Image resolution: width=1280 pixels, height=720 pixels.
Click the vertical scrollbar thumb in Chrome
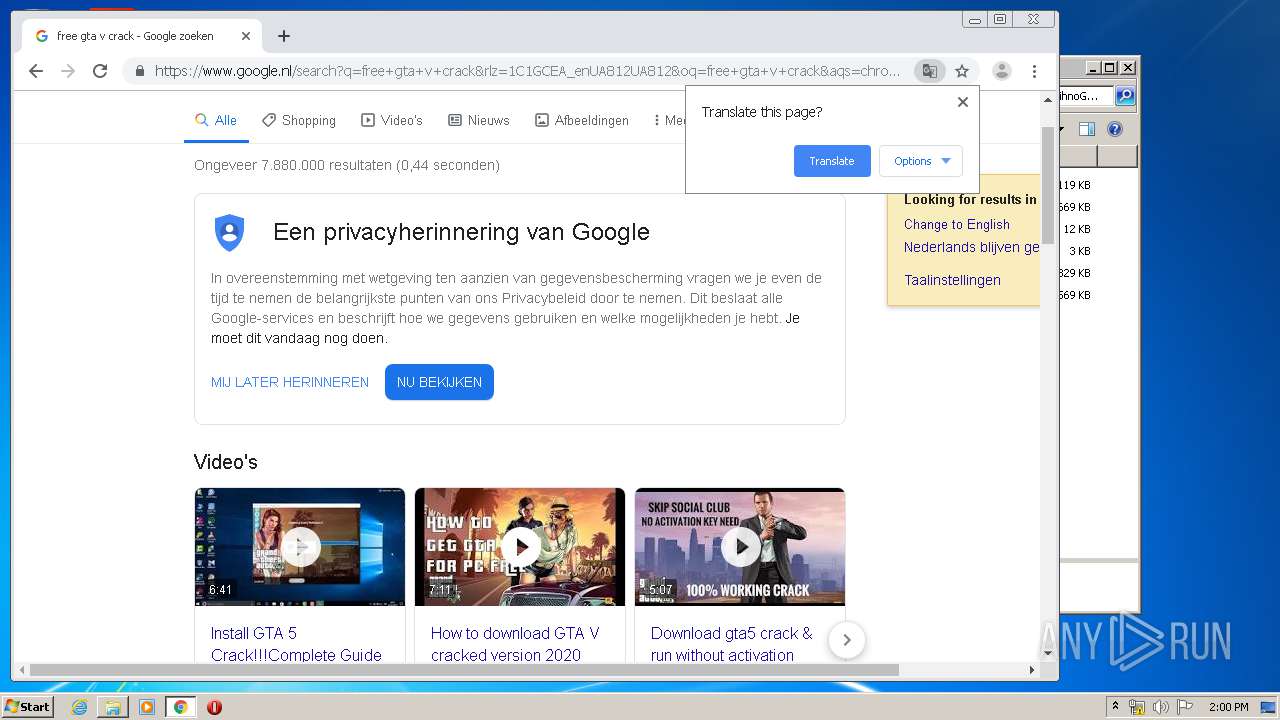tap(1048, 184)
